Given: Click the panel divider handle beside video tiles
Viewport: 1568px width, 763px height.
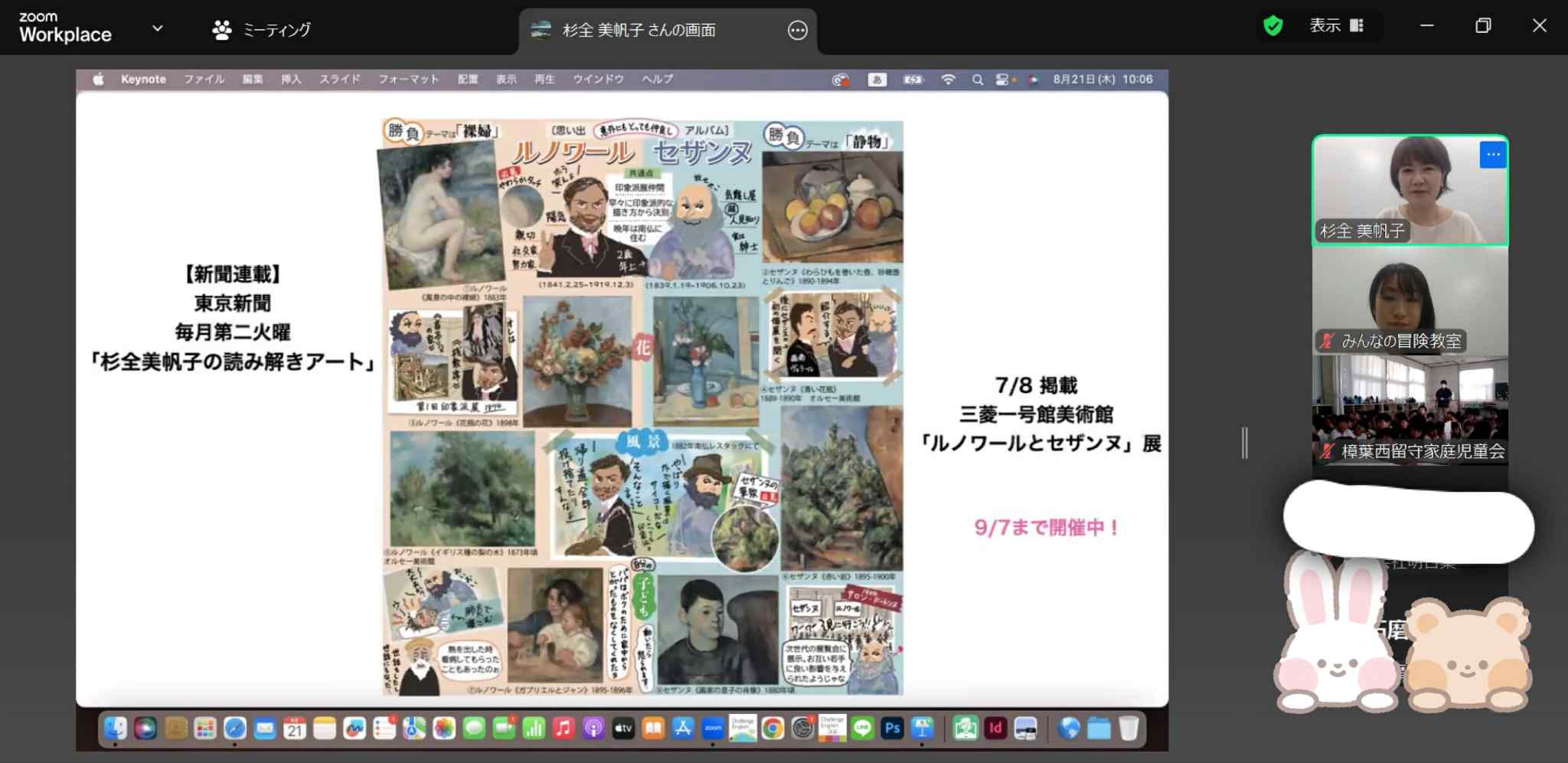Looking at the screenshot, I should pyautogui.click(x=1245, y=443).
